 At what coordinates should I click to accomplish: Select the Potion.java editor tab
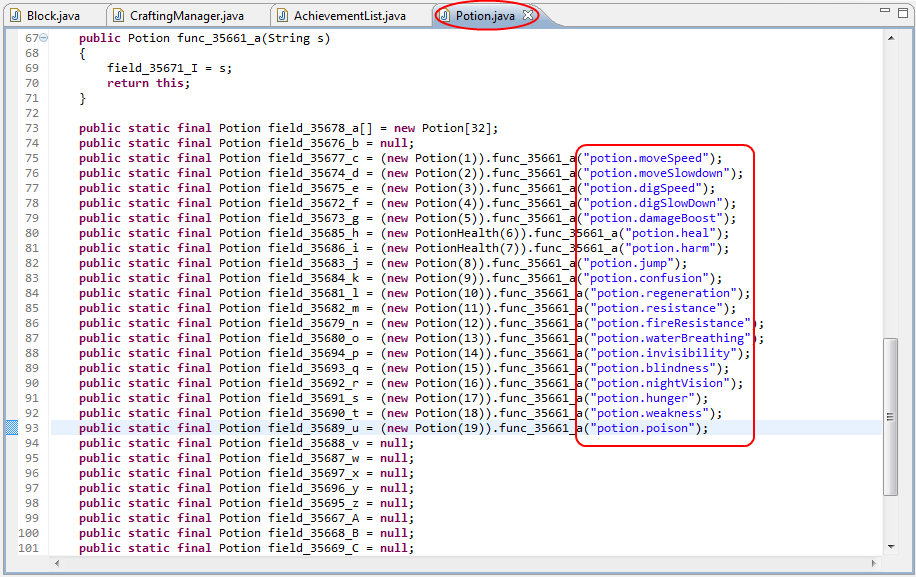pyautogui.click(x=485, y=16)
